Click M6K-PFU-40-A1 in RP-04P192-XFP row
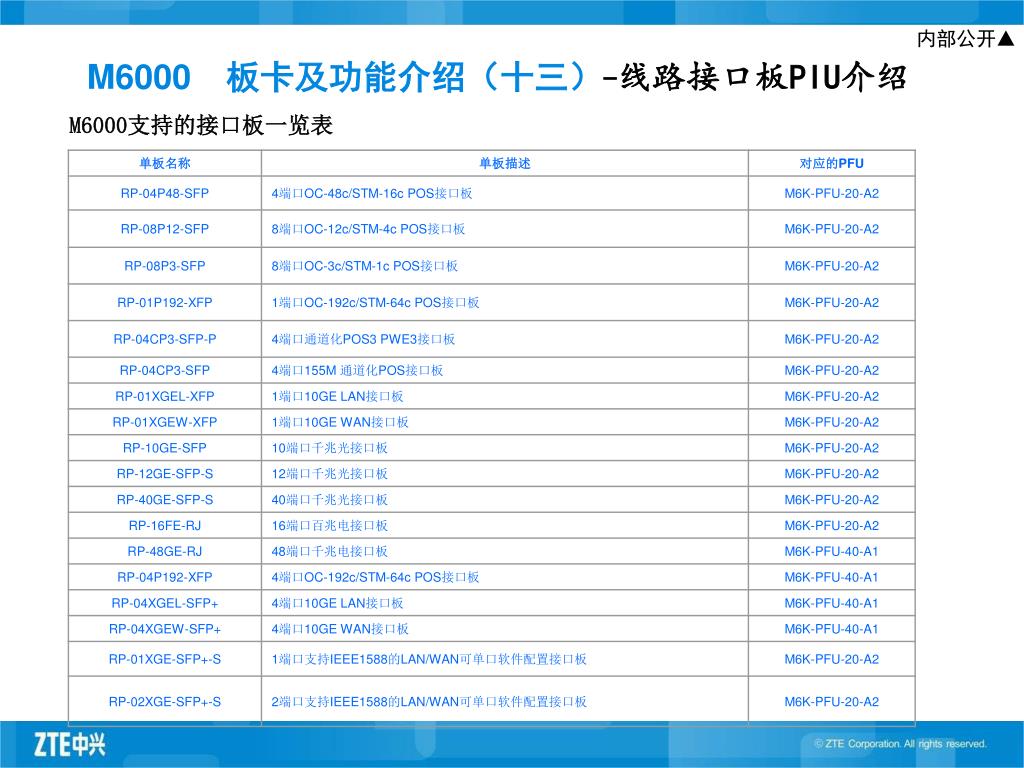The width and height of the screenshot is (1024, 768). tap(831, 577)
